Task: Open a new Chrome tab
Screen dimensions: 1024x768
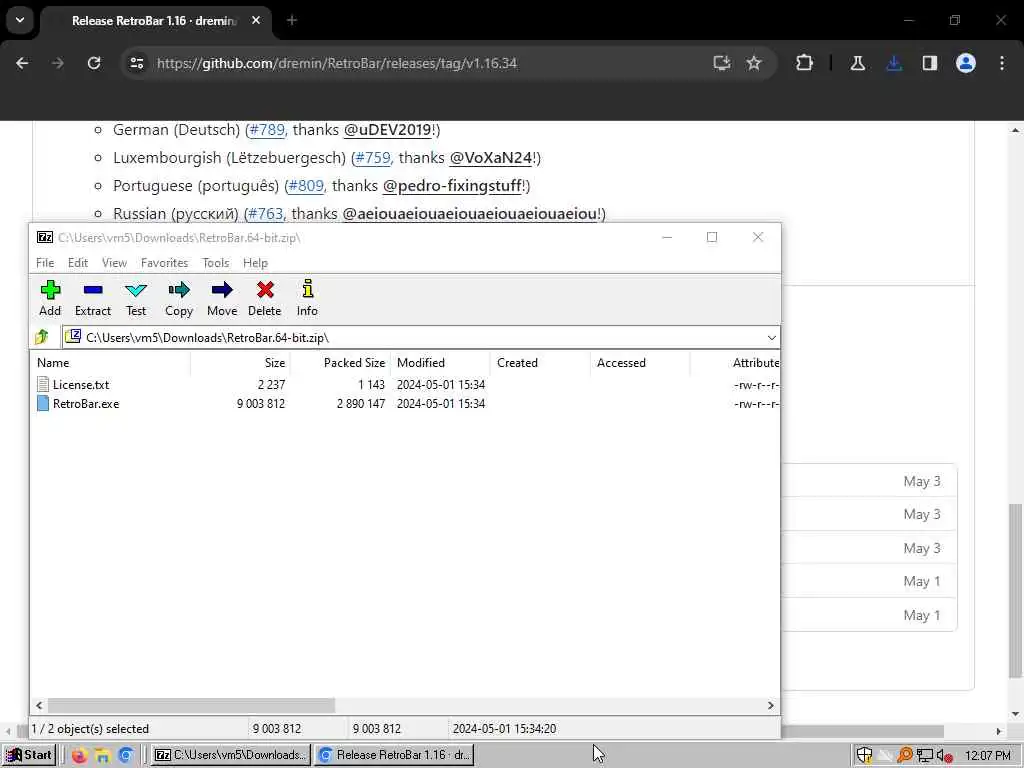Action: (x=292, y=20)
